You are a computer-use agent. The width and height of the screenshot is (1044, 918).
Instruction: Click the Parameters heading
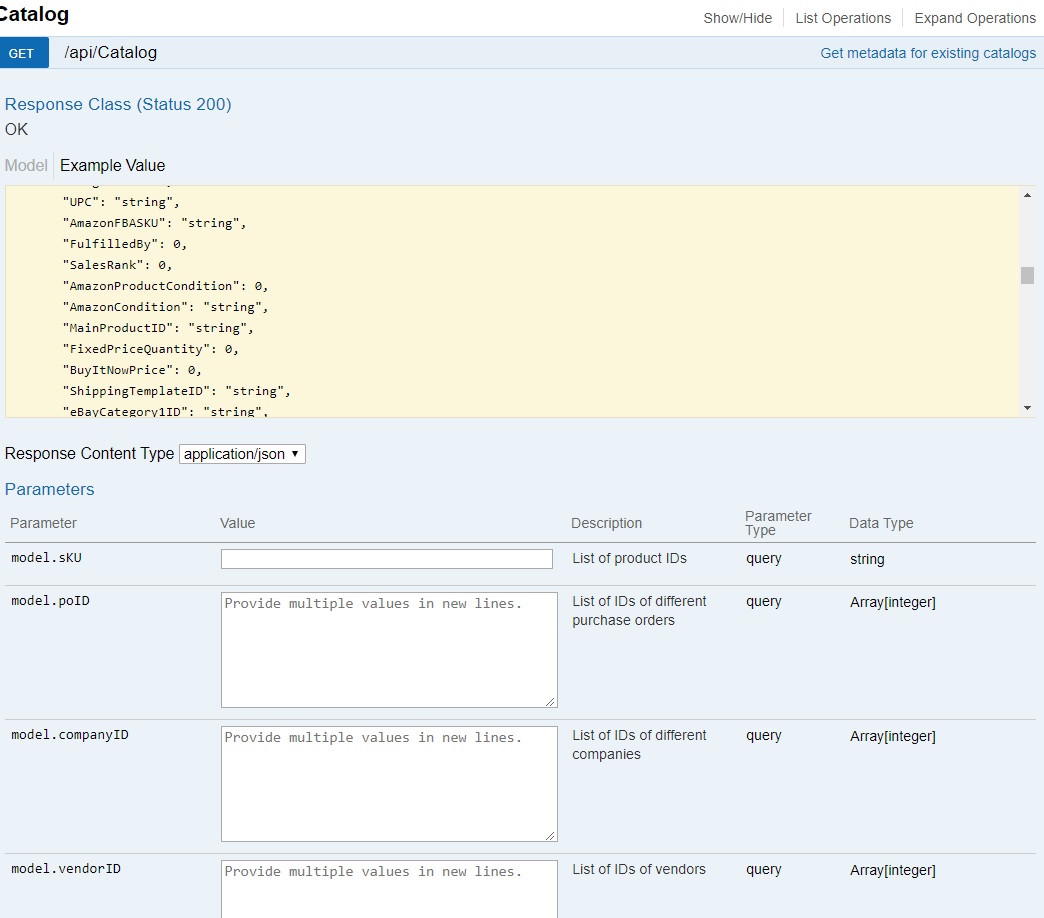49,489
